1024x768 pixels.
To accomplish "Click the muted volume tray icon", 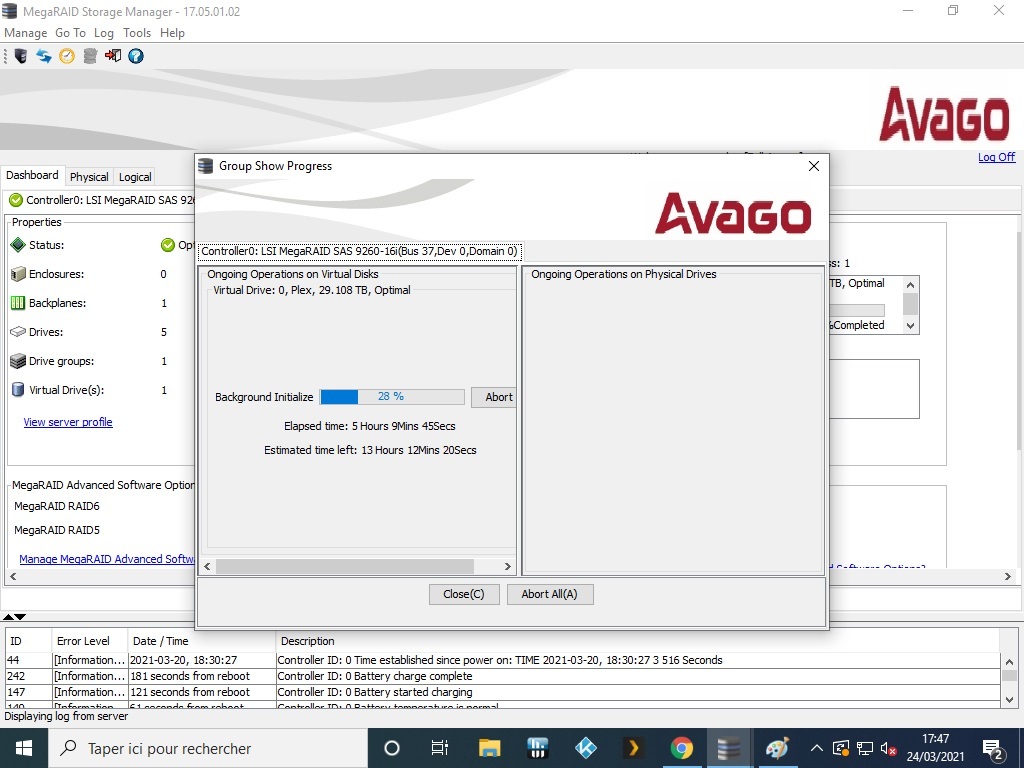I will click(x=888, y=748).
